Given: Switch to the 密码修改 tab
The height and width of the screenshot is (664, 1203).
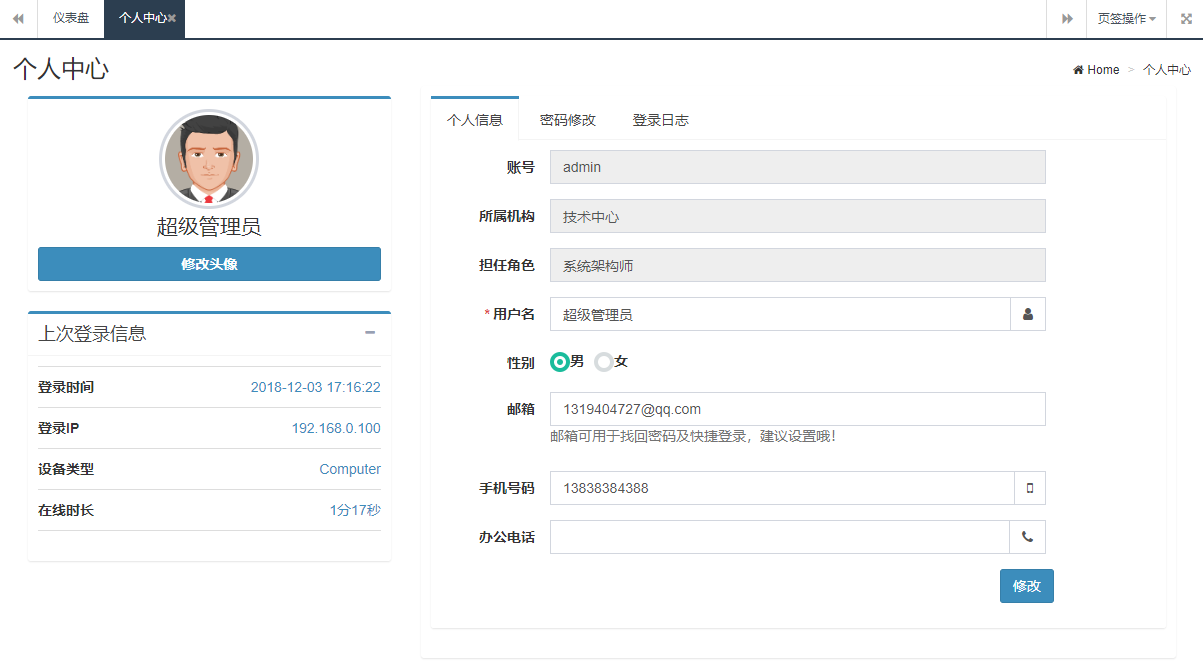Looking at the screenshot, I should pyautogui.click(x=567, y=119).
